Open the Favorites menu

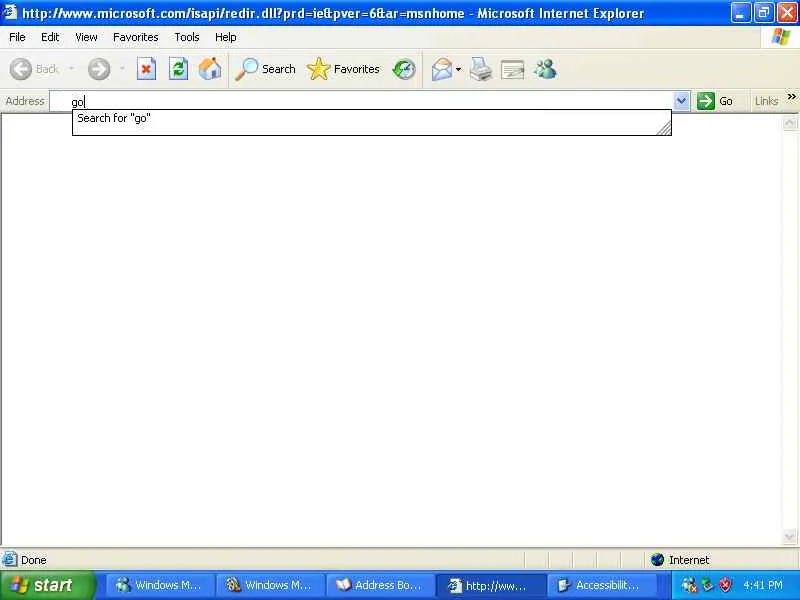[x=136, y=37]
